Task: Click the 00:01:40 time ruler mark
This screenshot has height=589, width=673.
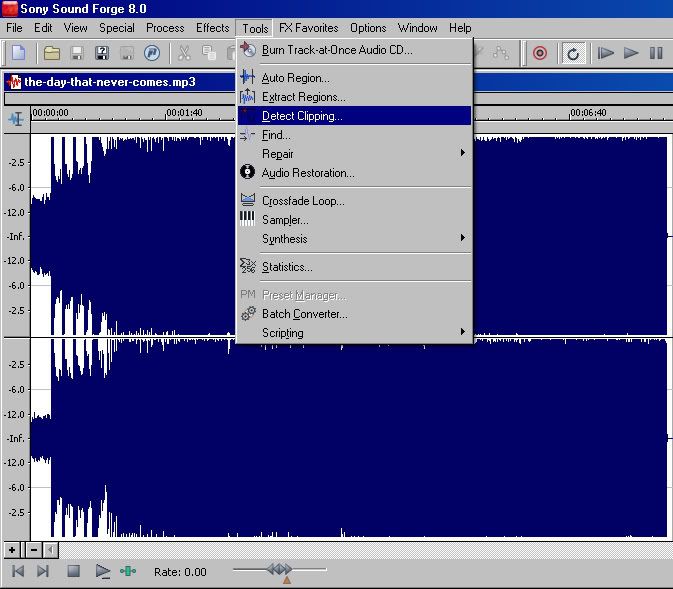Action: 184,113
